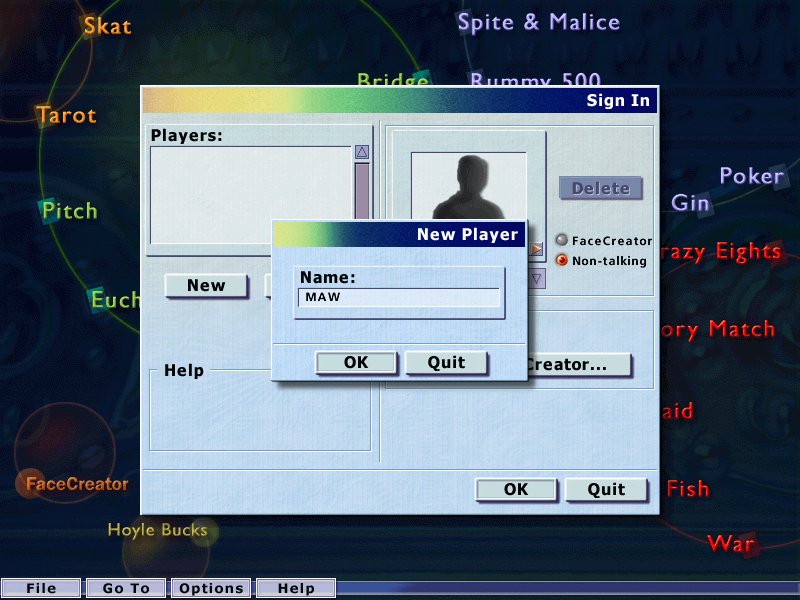Click the down triangle below the portrait
The width and height of the screenshot is (800, 600).
(536, 279)
